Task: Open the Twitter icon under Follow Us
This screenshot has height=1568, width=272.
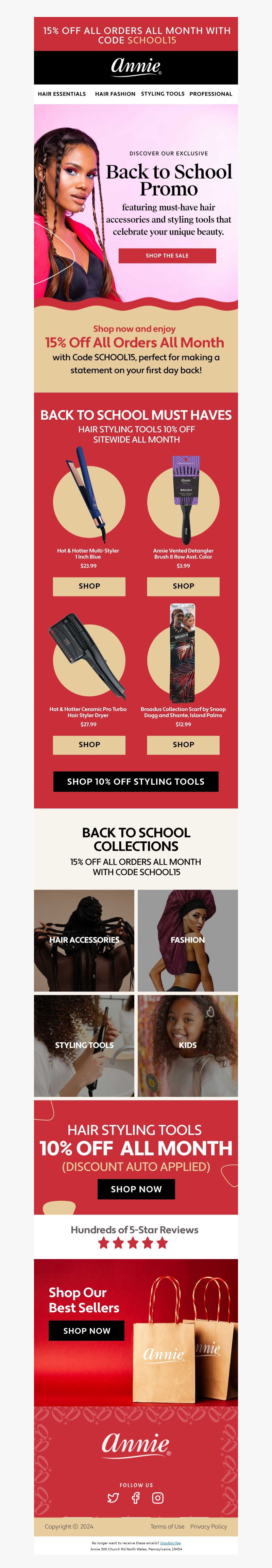Action: (113, 1497)
